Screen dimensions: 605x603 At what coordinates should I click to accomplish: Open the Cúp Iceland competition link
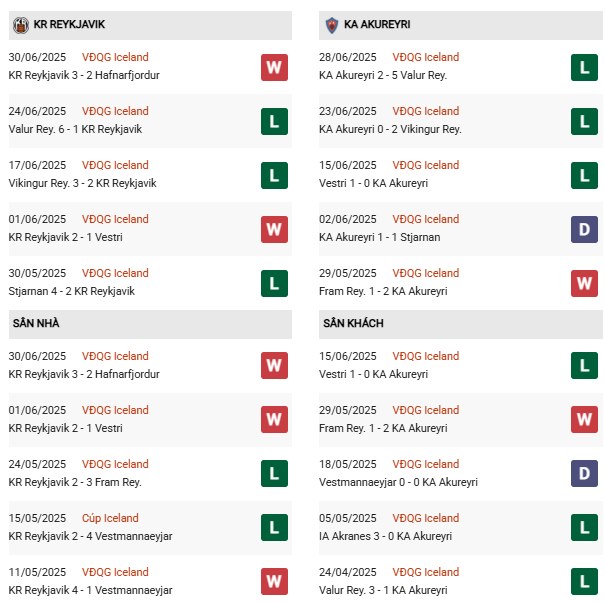tap(110, 518)
